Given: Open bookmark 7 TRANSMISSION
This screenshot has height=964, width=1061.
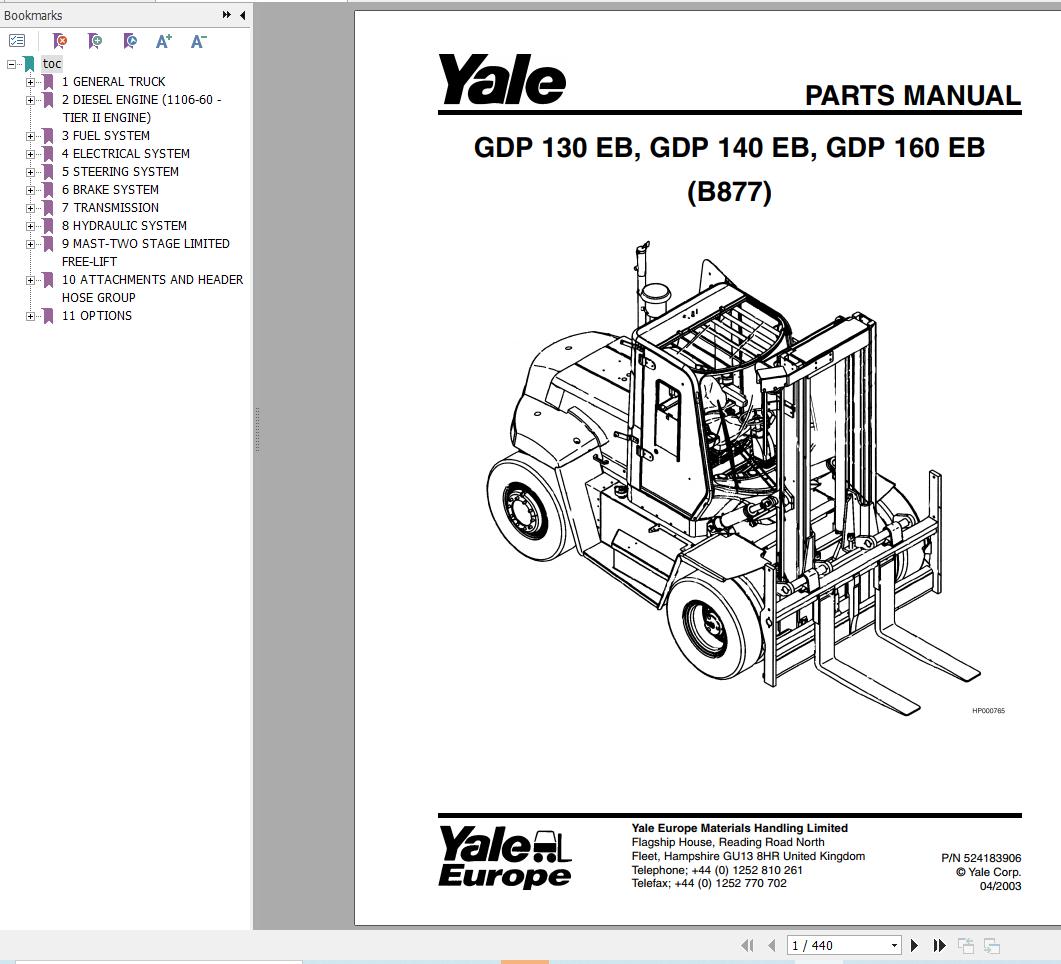Looking at the screenshot, I should (x=110, y=208).
